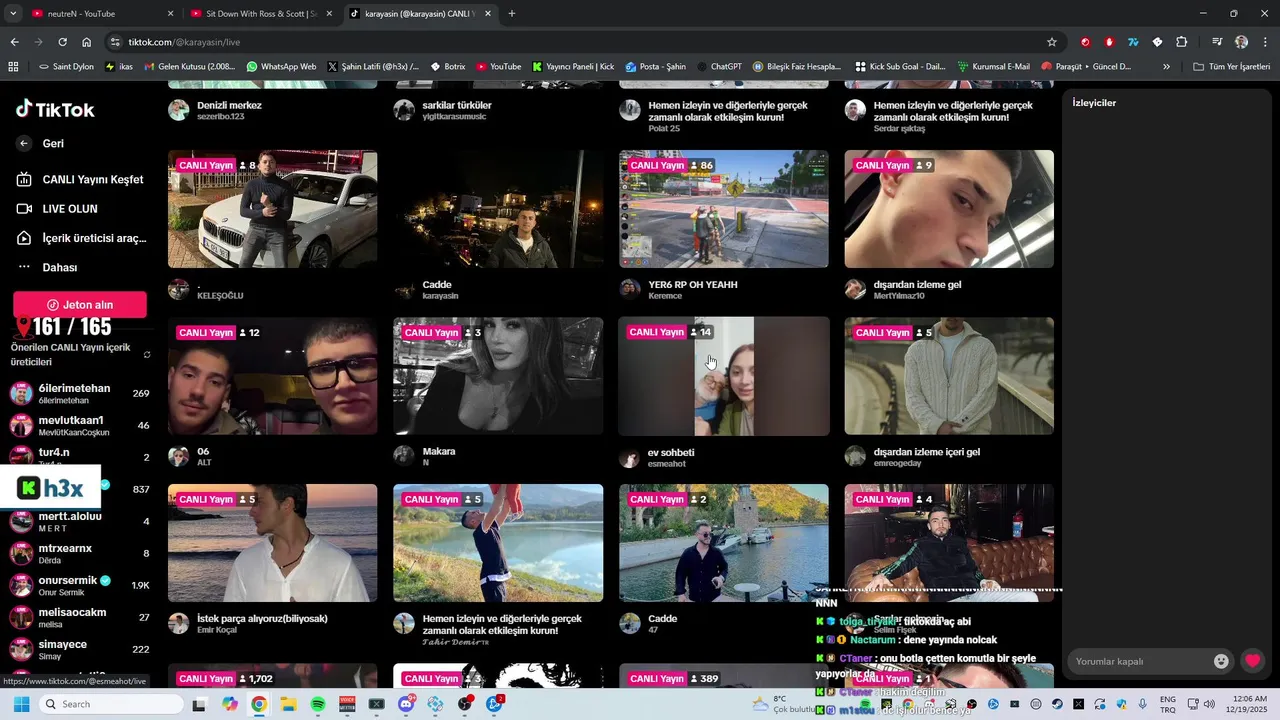Open the Windows Start menu

(21, 704)
